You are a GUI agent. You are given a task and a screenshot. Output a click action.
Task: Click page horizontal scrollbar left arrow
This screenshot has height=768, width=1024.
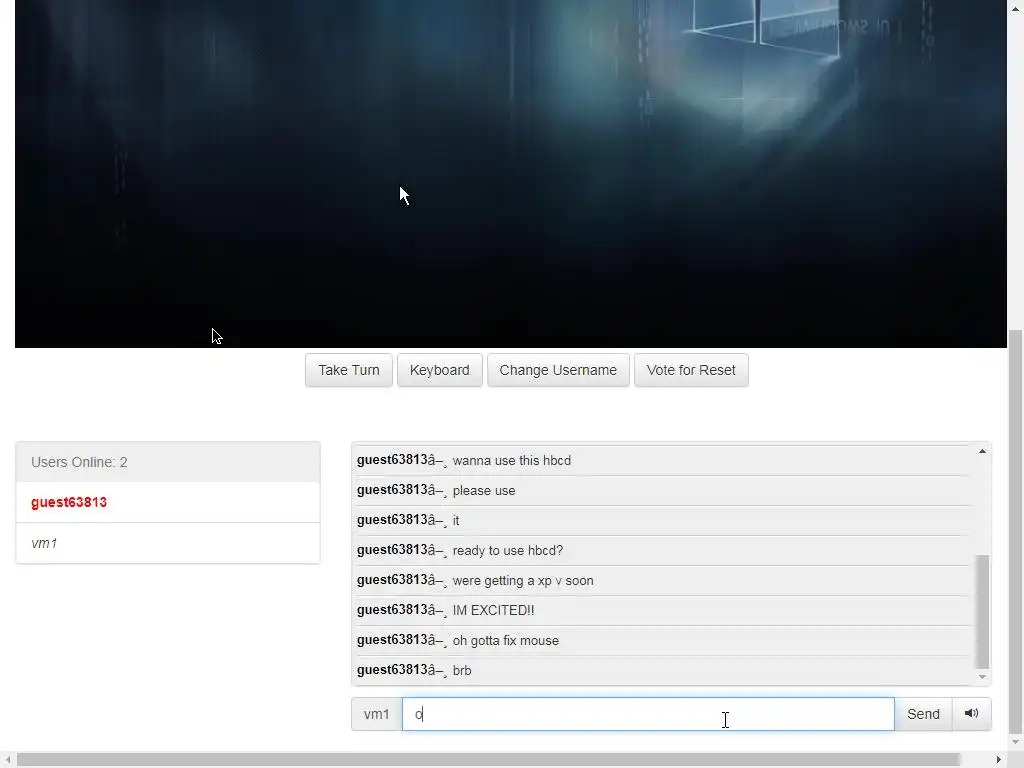(x=7, y=760)
